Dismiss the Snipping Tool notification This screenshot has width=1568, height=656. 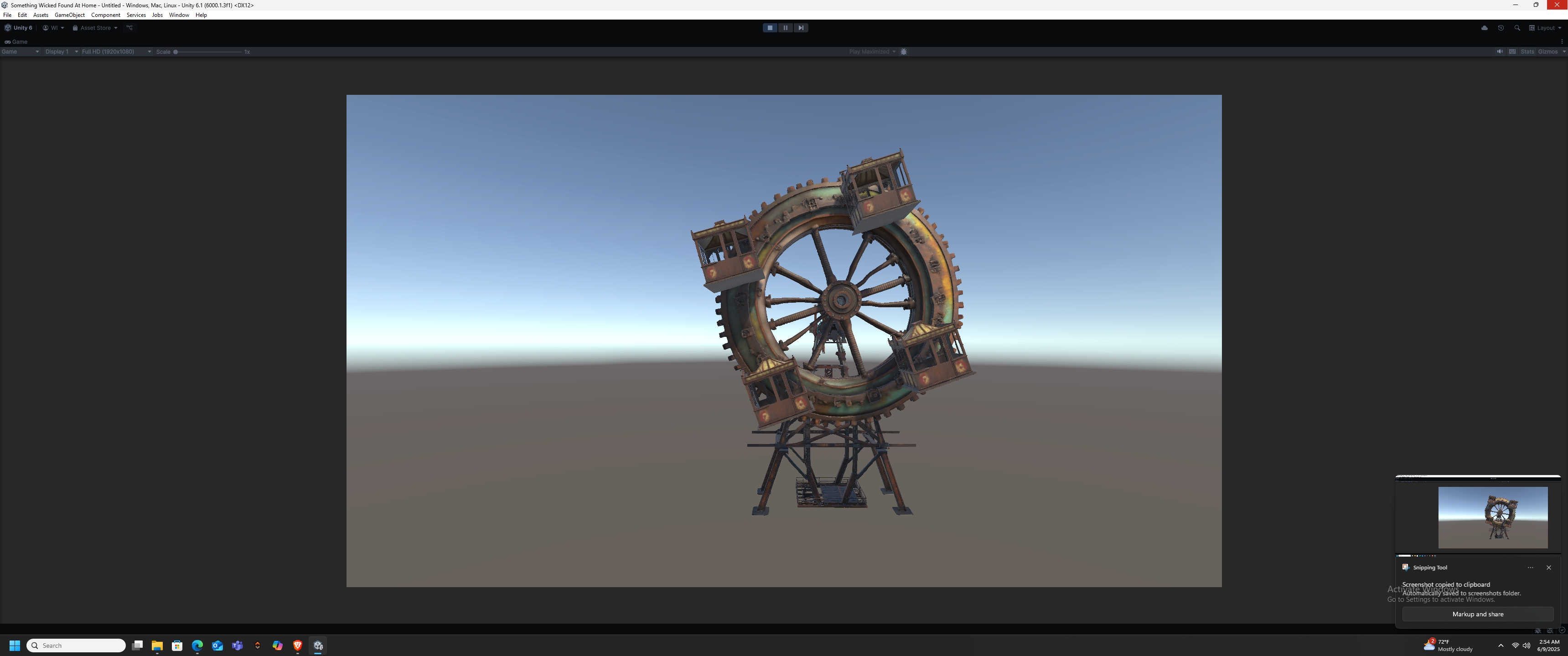(x=1548, y=568)
